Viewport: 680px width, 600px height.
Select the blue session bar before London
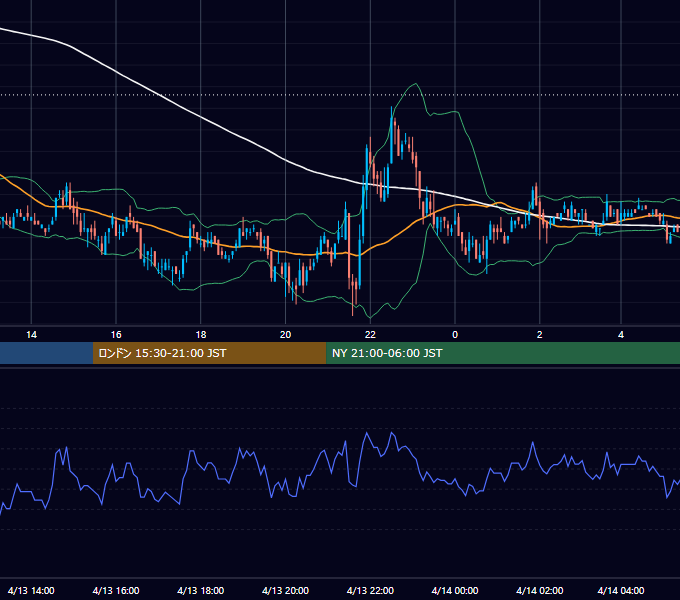pos(46,353)
